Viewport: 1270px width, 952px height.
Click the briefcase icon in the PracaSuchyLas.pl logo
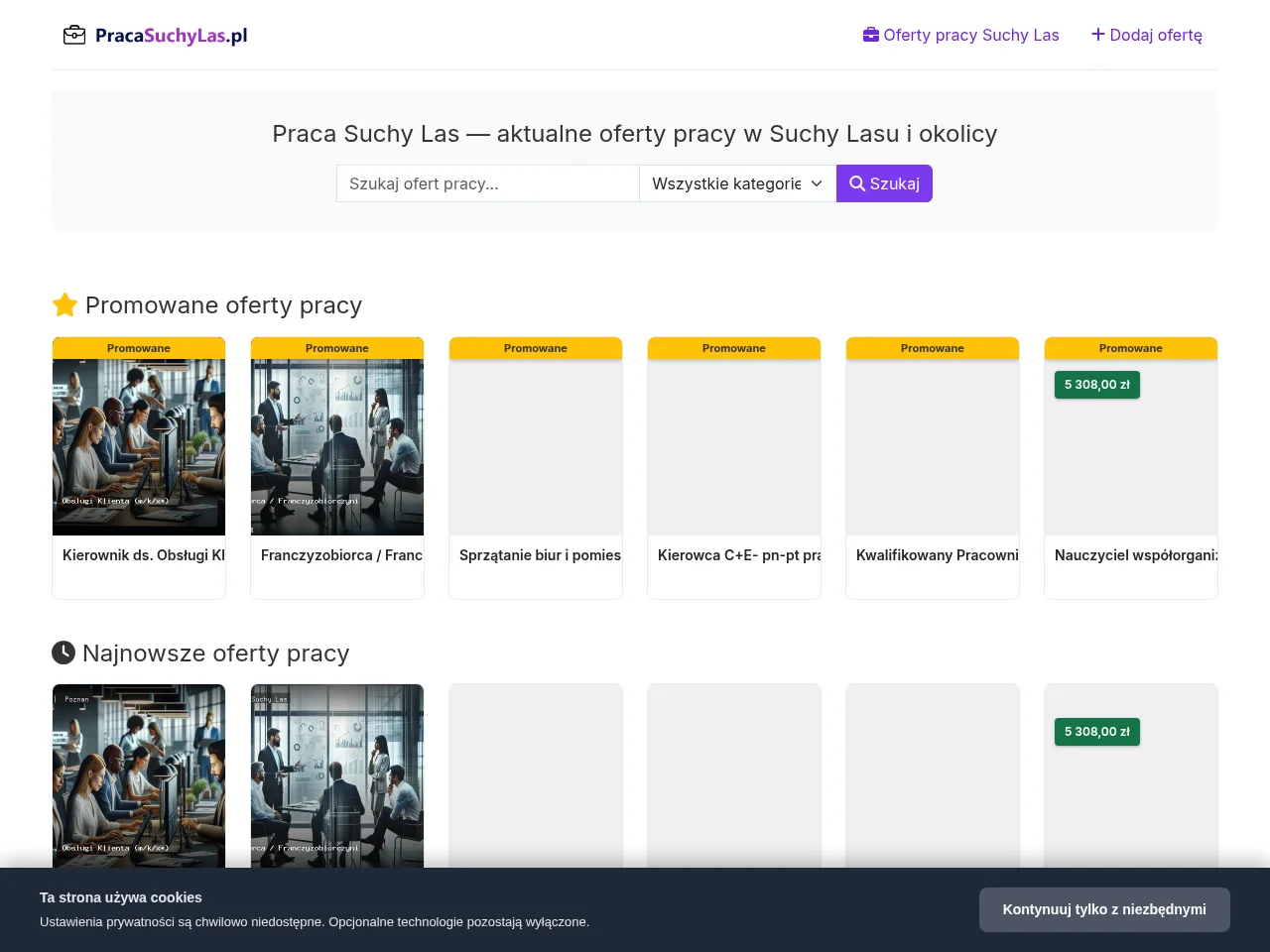pos(74,36)
